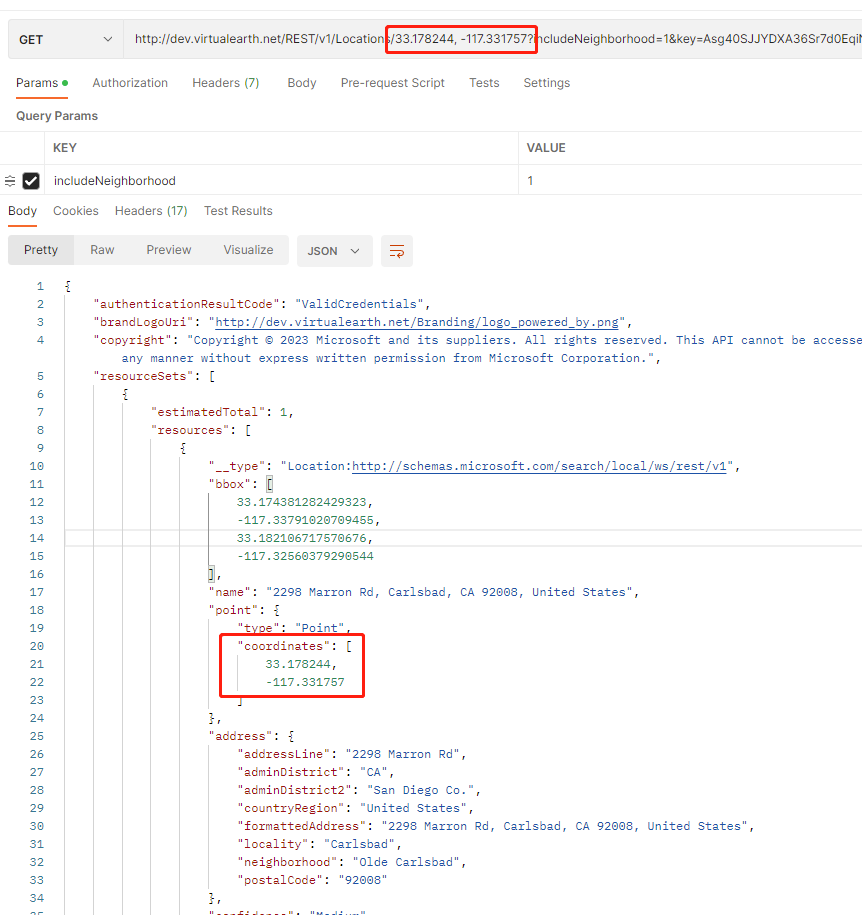Click the "San Diego Co." value
Image resolution: width=862 pixels, height=915 pixels.
[420, 790]
